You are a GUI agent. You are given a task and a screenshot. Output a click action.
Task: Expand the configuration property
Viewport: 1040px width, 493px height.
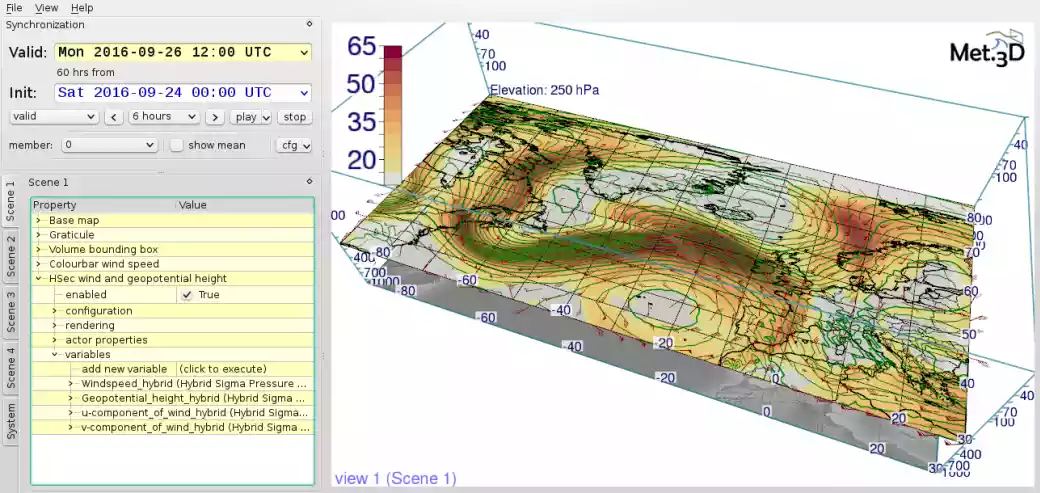pos(54,311)
